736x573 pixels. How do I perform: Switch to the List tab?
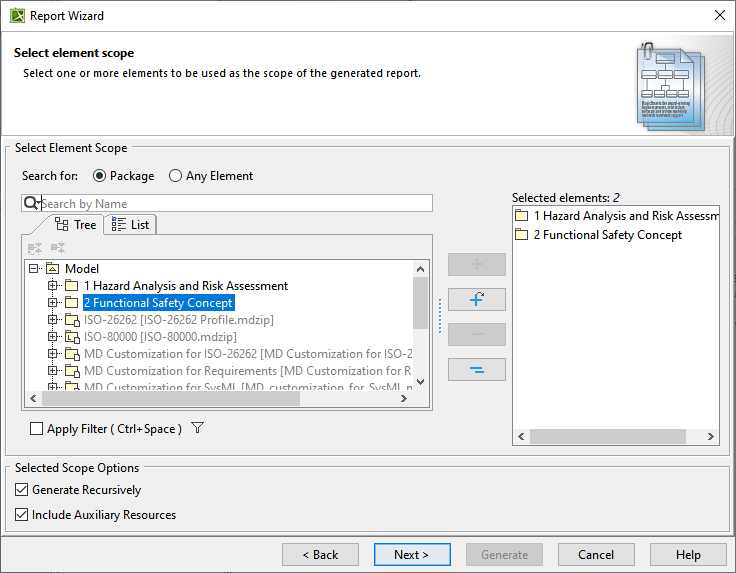(131, 225)
